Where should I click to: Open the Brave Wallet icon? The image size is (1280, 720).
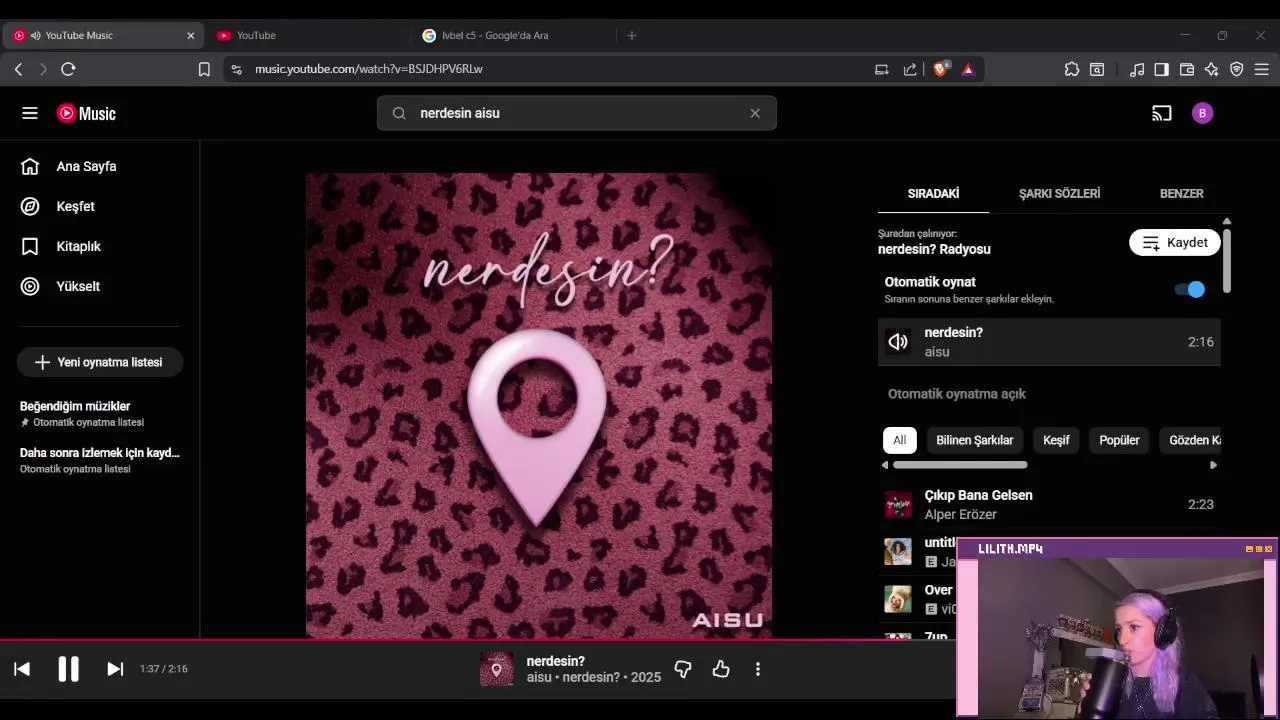(1187, 69)
